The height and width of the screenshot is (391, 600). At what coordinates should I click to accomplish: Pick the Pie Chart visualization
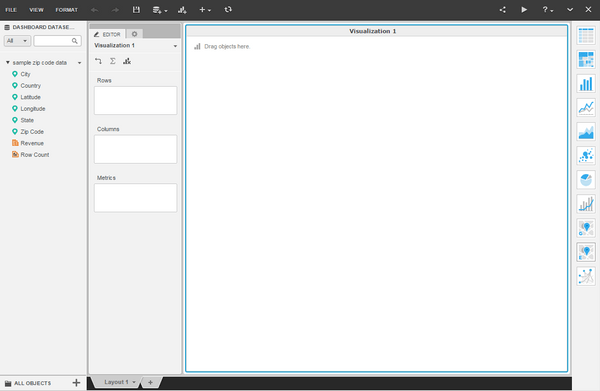586,180
